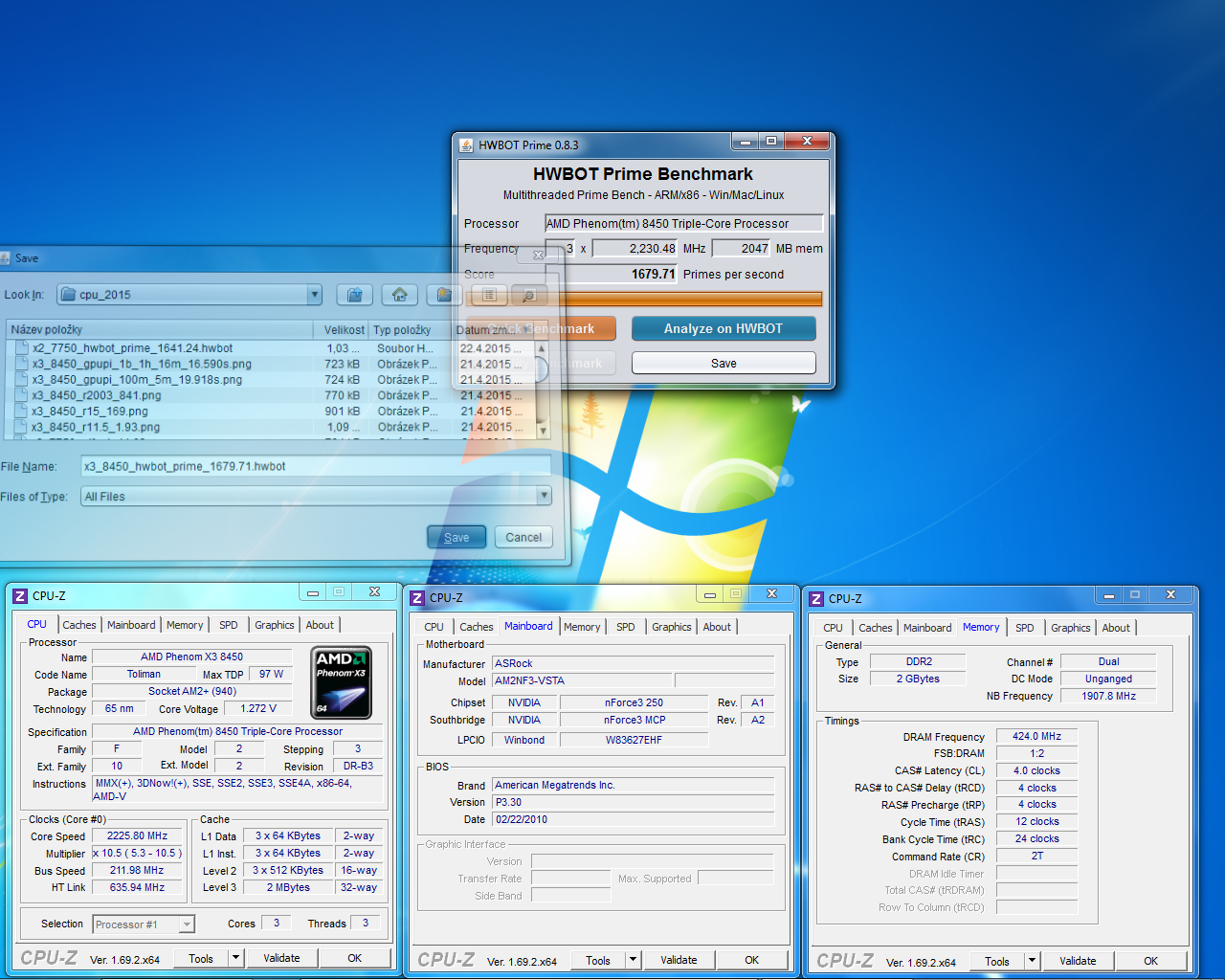Viewport: 1225px width, 980px height.
Task: Select file x3_8450_r11.5_1.93.png
Action: [x=95, y=427]
